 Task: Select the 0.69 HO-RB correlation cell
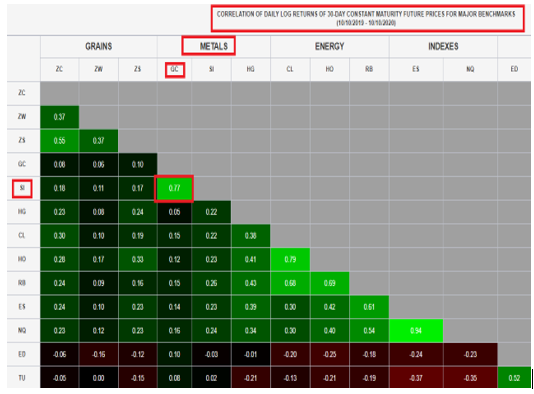click(329, 283)
